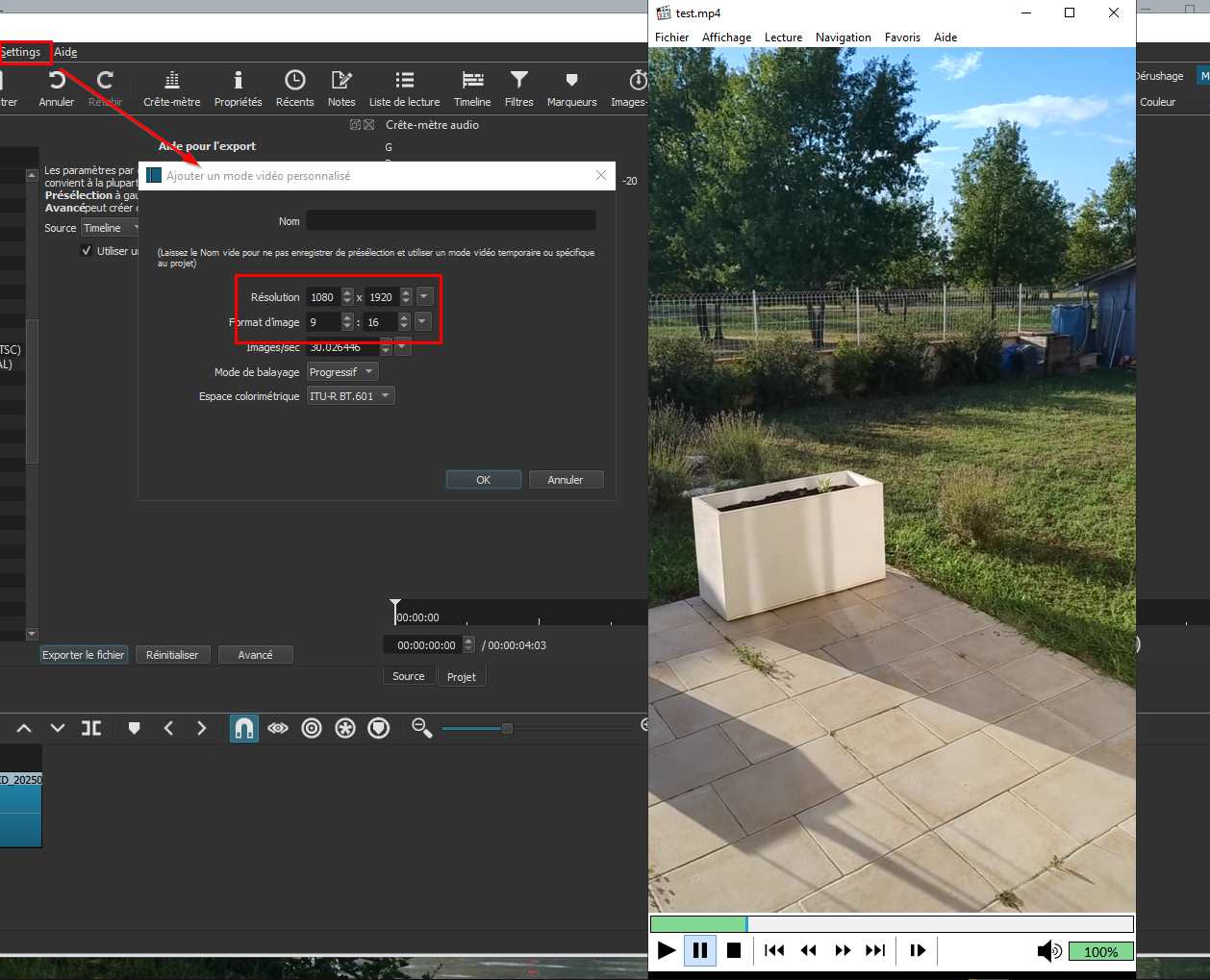Skip to next in test.mp4 player
The height and width of the screenshot is (980, 1210).
pyautogui.click(x=875, y=950)
